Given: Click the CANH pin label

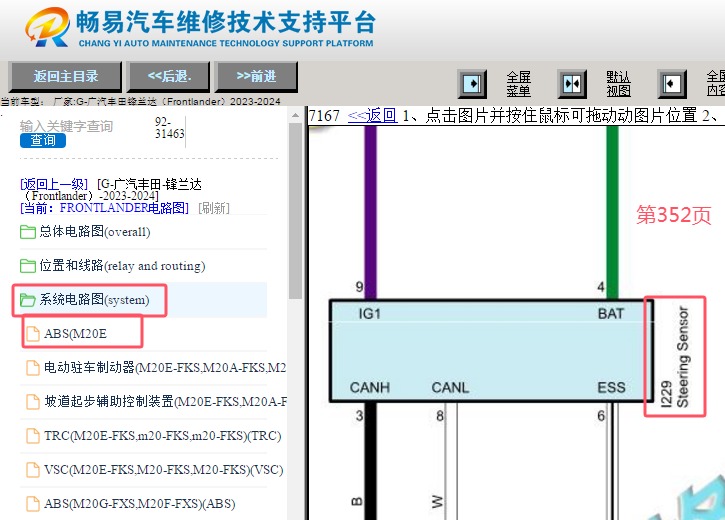Looking at the screenshot, I should tap(369, 387).
